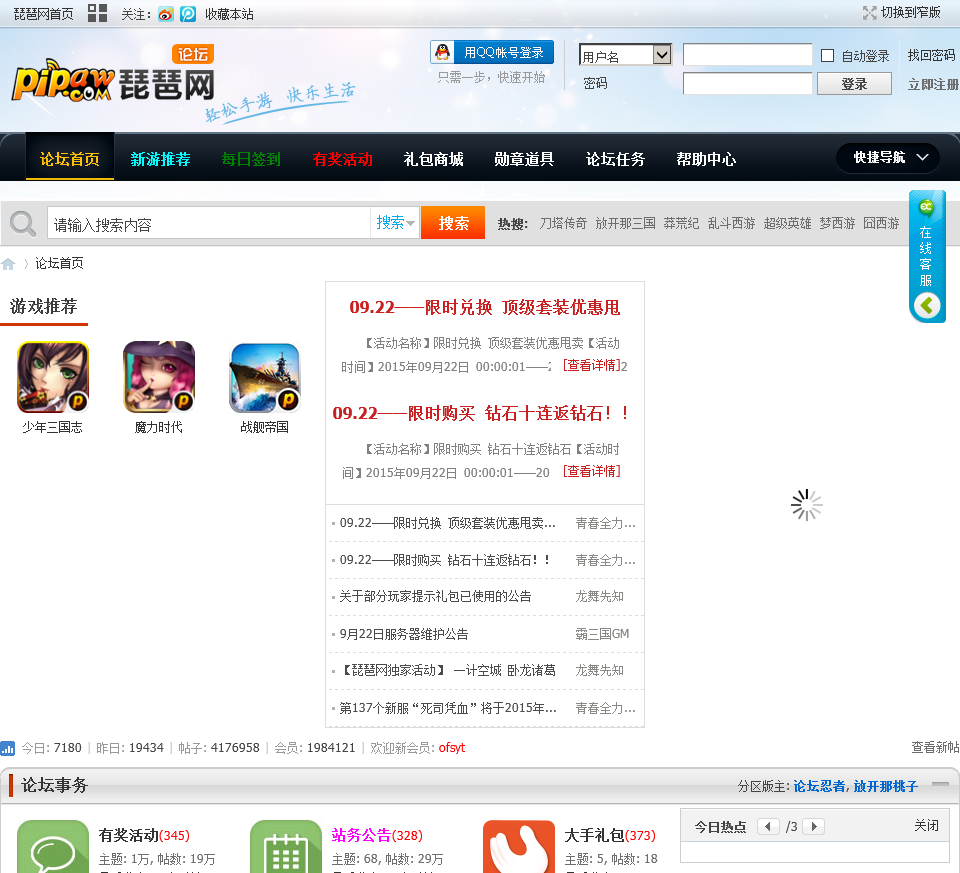Screen dimensions: 960x873
Task: Collapse the 在线客服 panel with green arrow
Action: (x=927, y=305)
